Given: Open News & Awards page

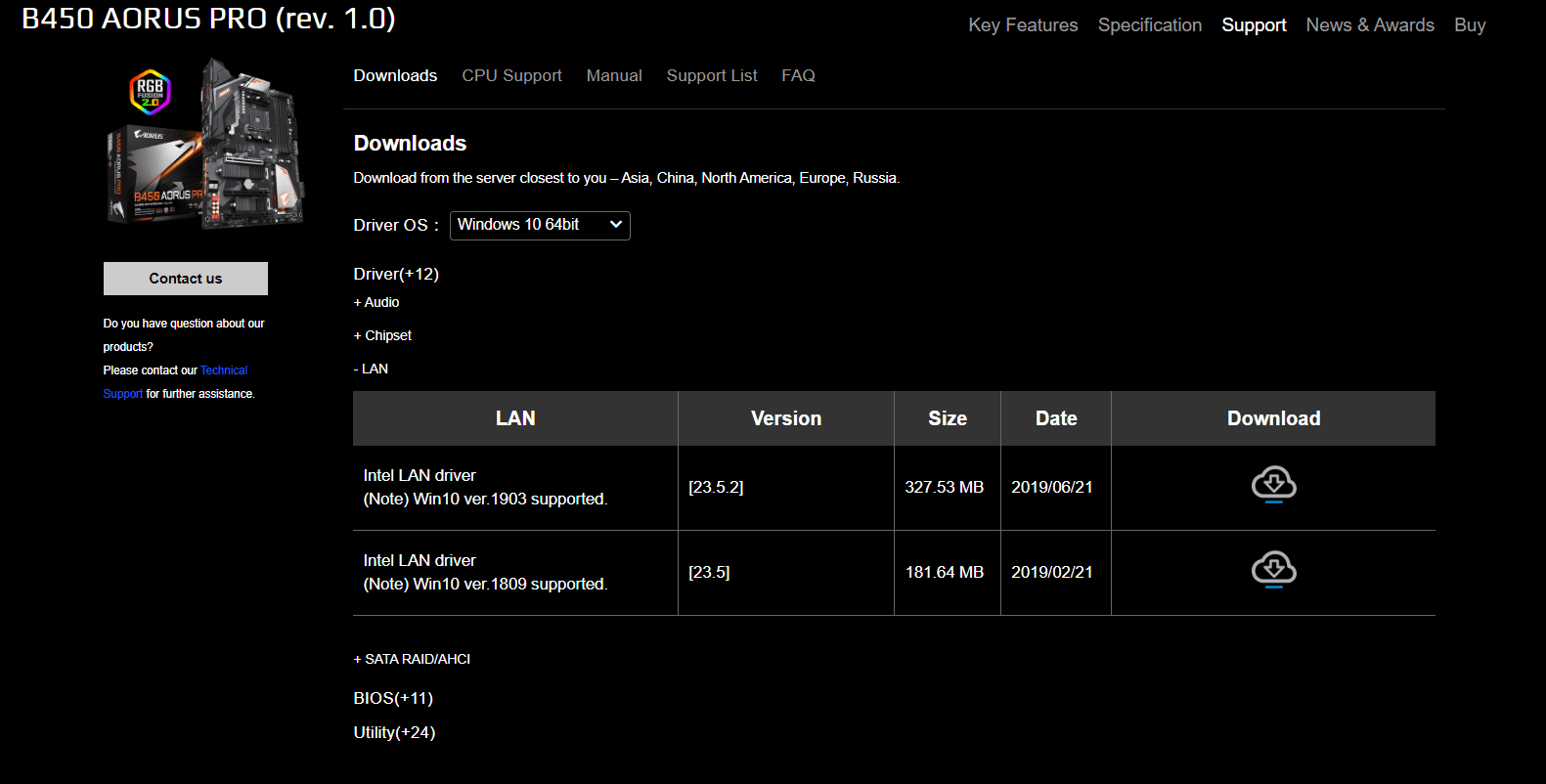Looking at the screenshot, I should [x=1370, y=25].
